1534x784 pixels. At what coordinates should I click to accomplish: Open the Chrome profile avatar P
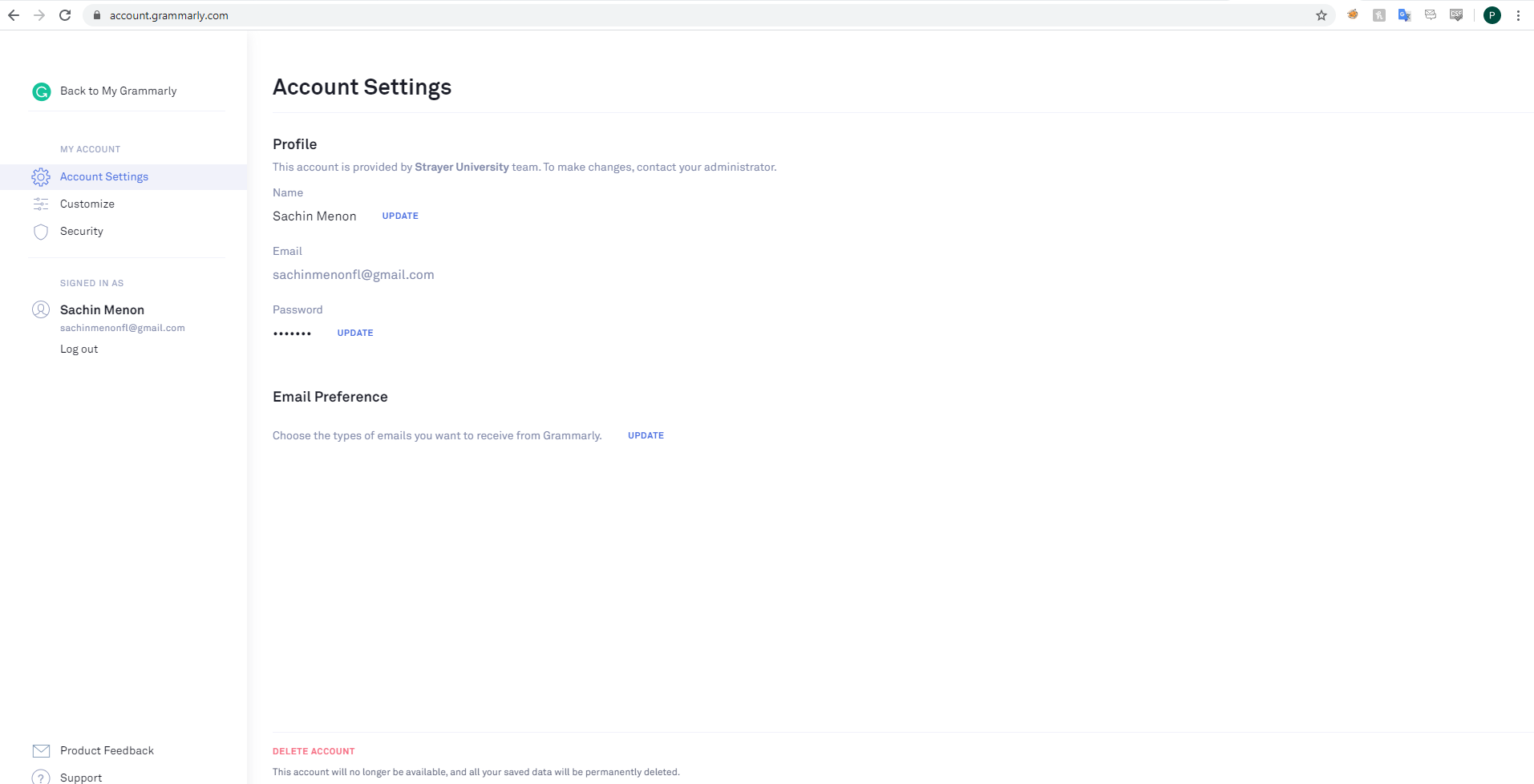coord(1492,15)
